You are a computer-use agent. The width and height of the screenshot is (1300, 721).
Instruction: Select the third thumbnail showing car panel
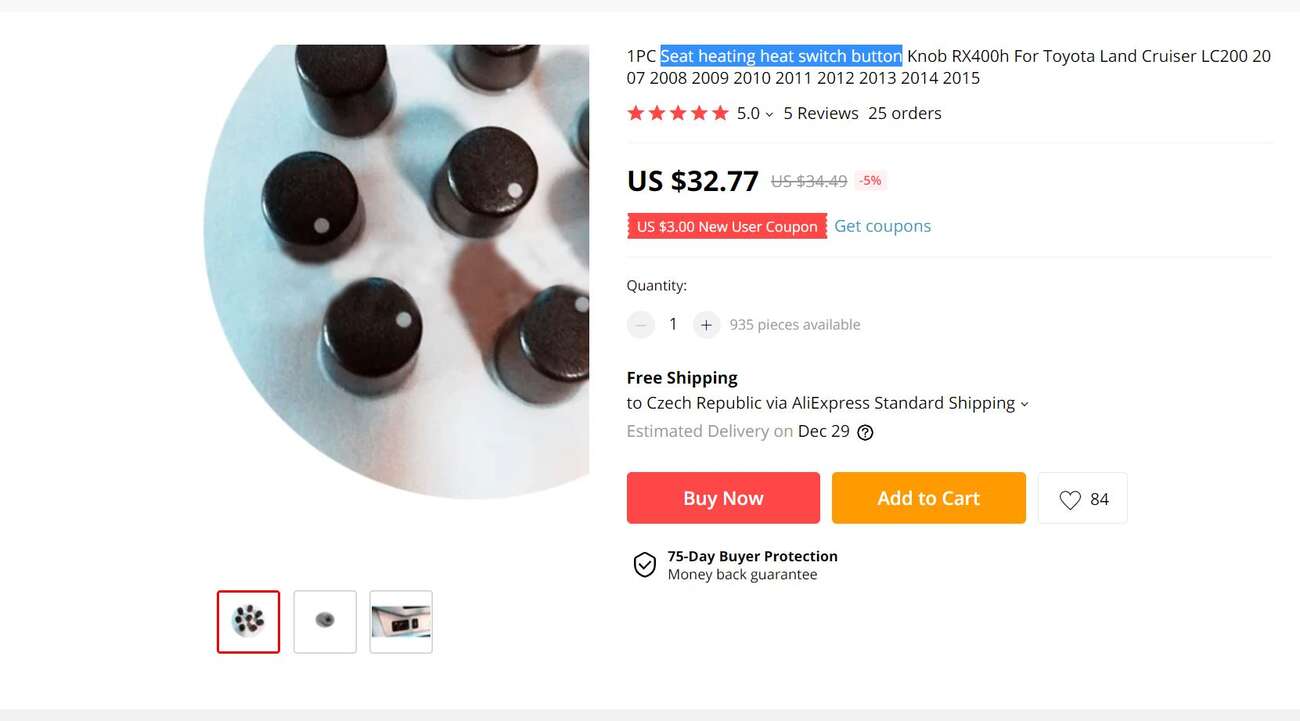click(401, 622)
